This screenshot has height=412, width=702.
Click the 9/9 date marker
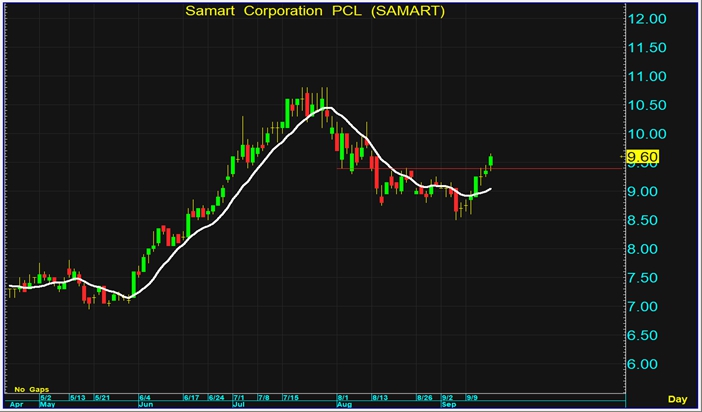click(x=472, y=397)
